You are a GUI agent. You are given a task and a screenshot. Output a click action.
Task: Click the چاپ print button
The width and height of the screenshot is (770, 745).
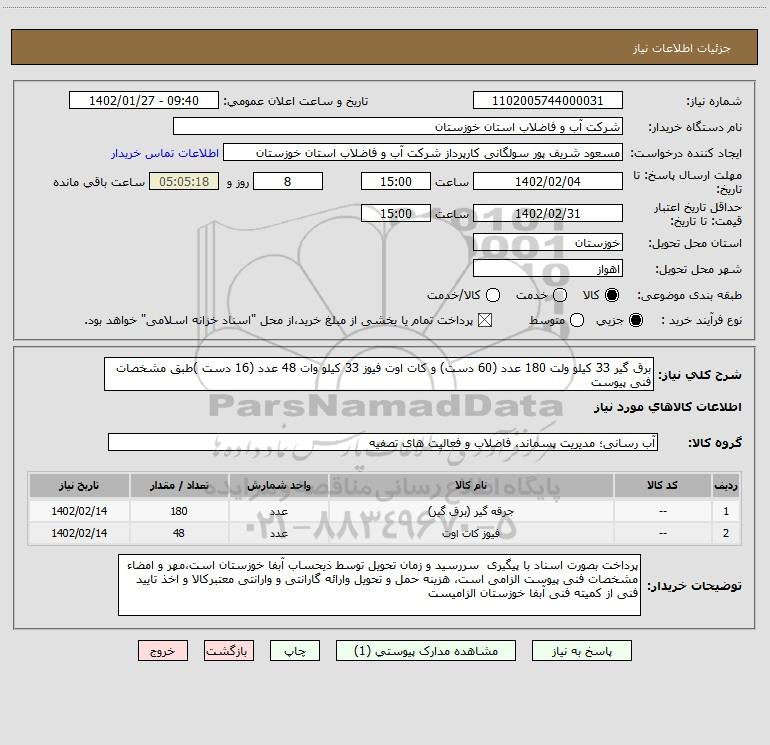pyautogui.click(x=295, y=651)
